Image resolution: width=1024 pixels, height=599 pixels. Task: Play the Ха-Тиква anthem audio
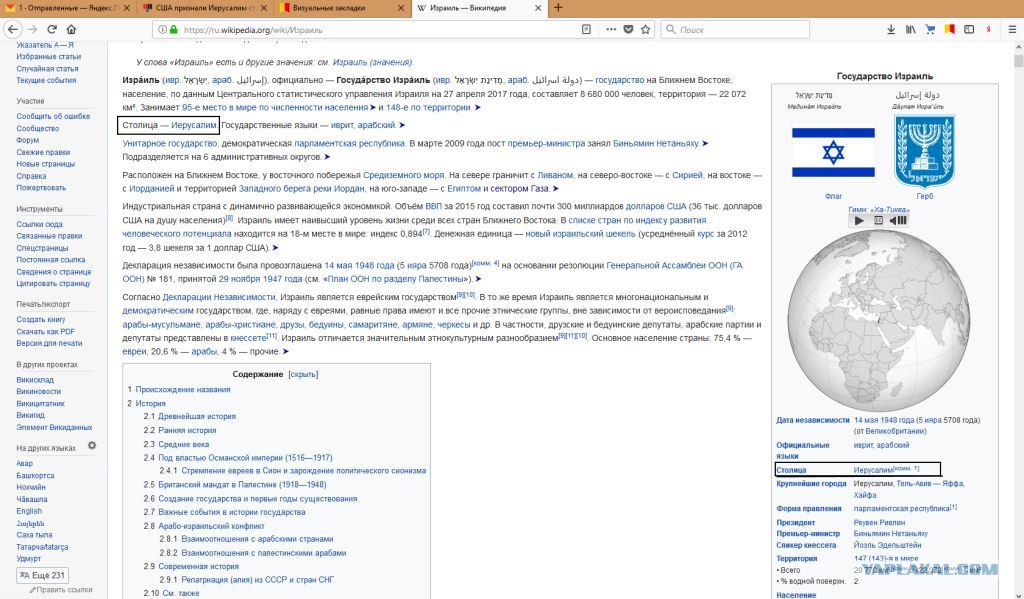pyautogui.click(x=859, y=220)
